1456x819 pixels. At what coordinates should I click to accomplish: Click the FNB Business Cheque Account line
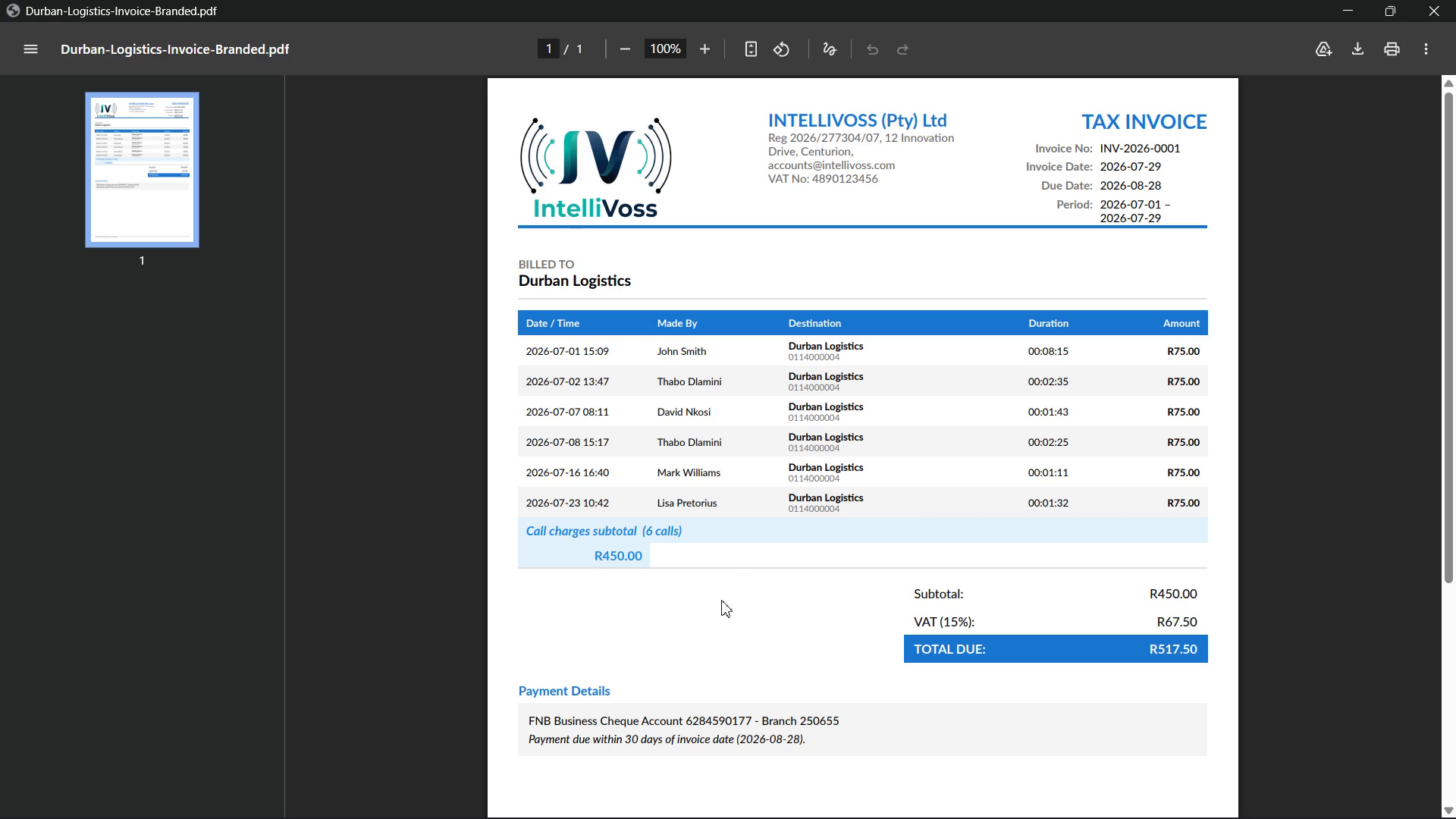coord(683,721)
